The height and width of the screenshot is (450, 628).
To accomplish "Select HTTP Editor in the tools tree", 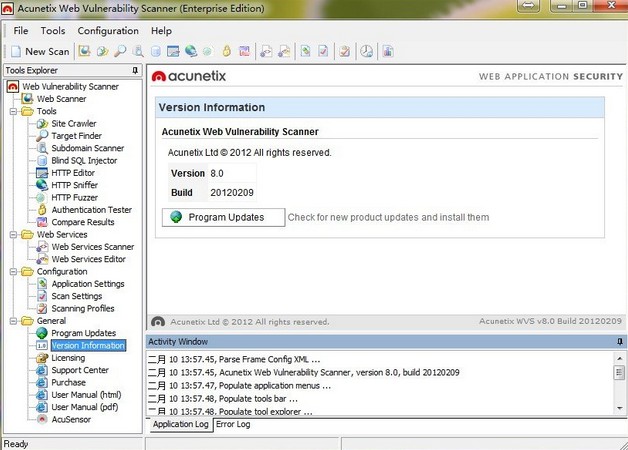I will 73,173.
